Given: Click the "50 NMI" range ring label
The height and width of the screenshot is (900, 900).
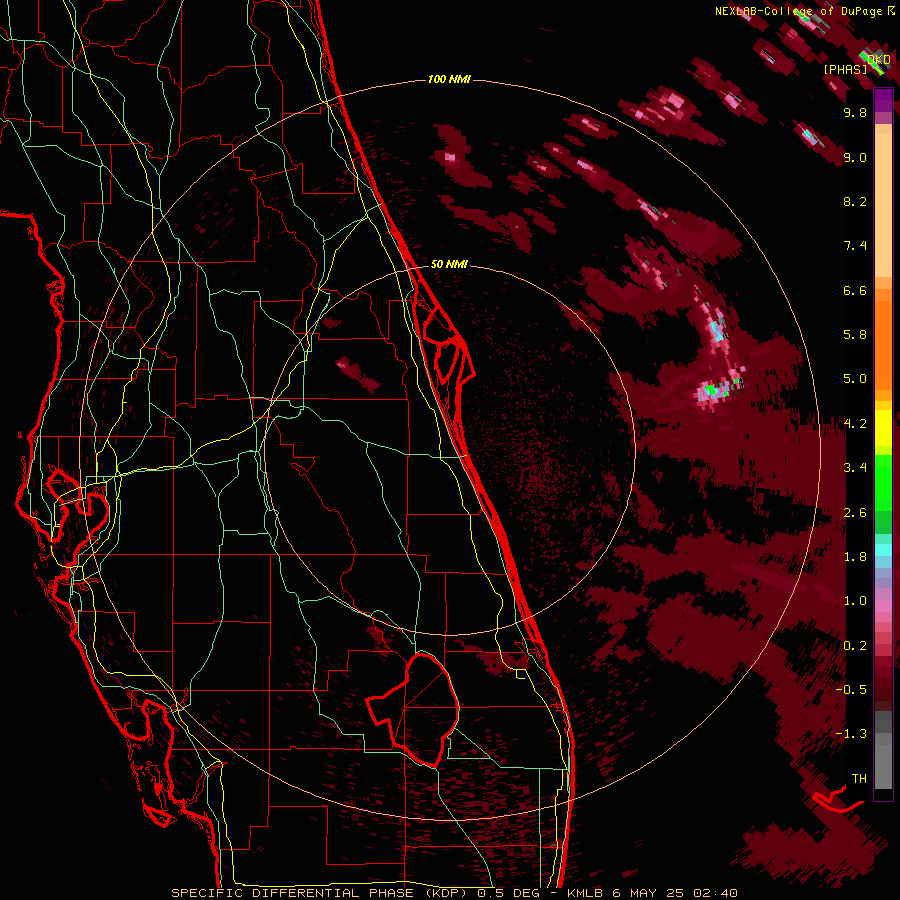Looking at the screenshot, I should [449, 264].
